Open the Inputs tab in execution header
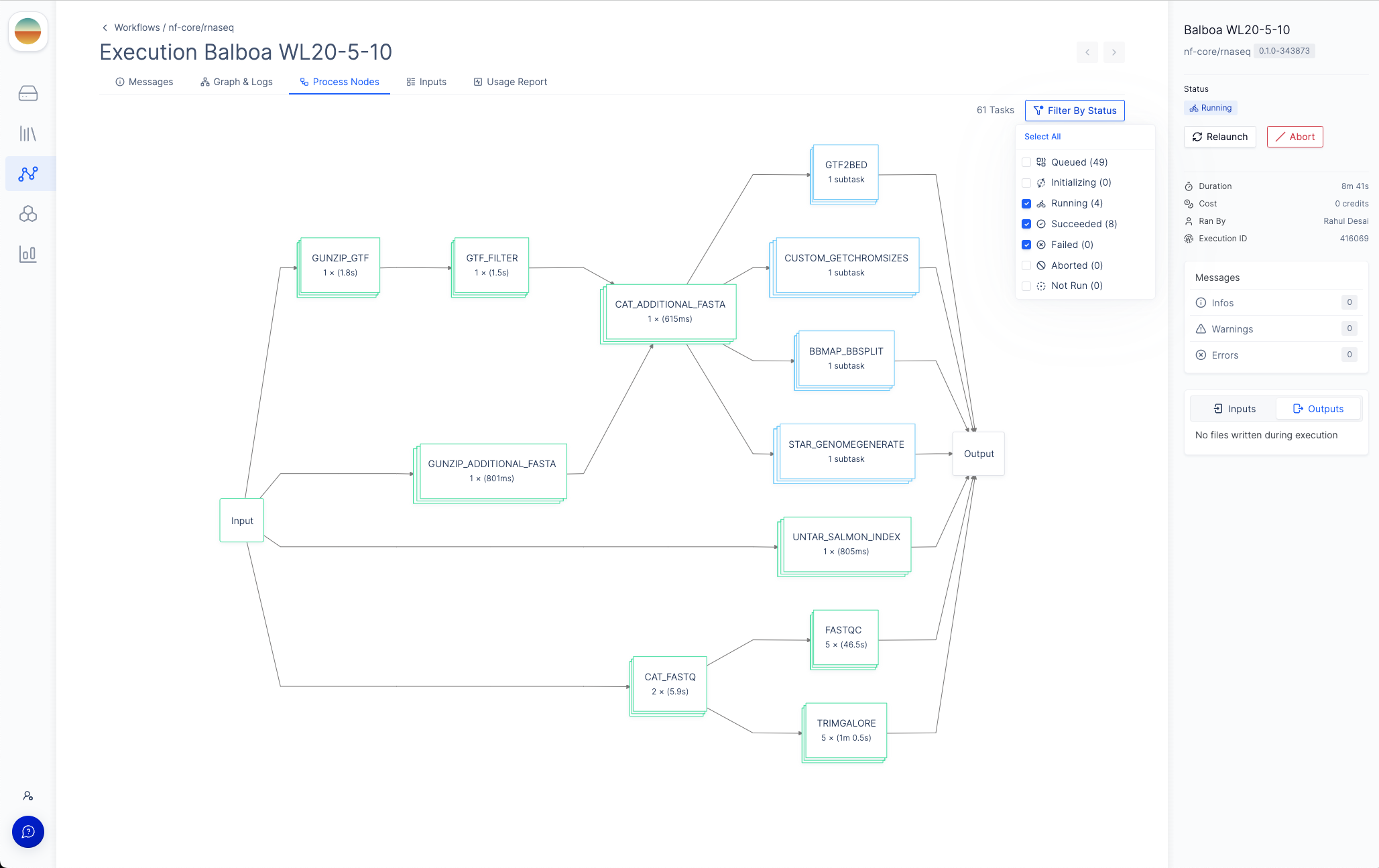This screenshot has width=1379, height=868. click(x=426, y=82)
